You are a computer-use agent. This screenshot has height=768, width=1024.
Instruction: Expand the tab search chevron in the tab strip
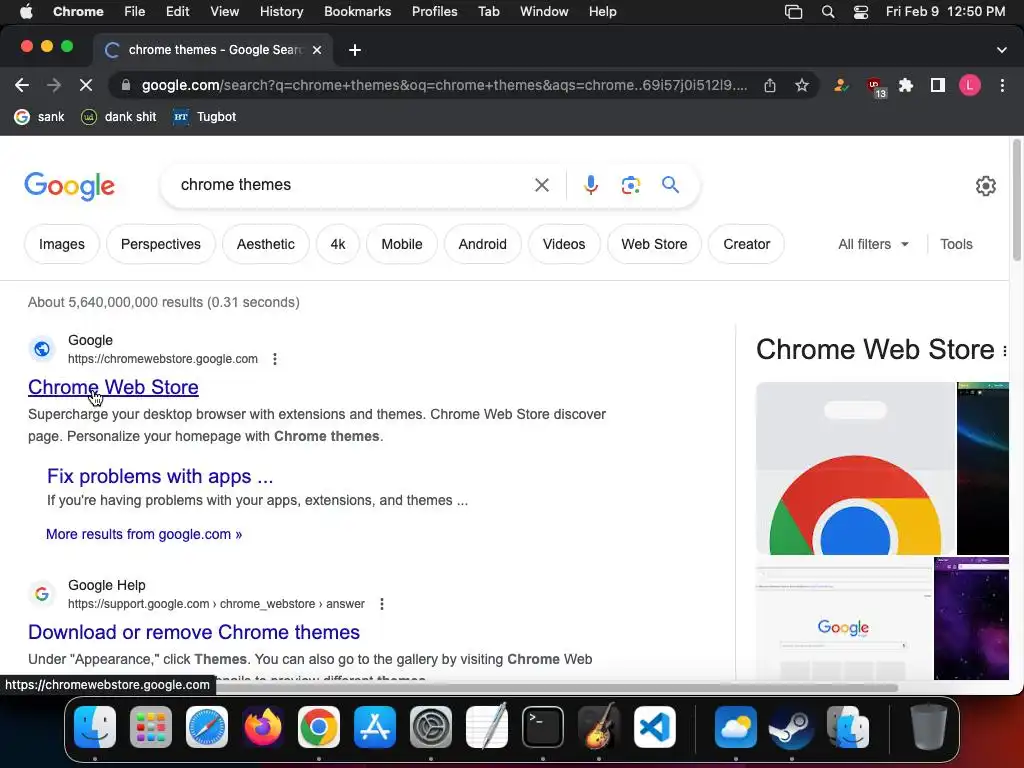click(1002, 50)
